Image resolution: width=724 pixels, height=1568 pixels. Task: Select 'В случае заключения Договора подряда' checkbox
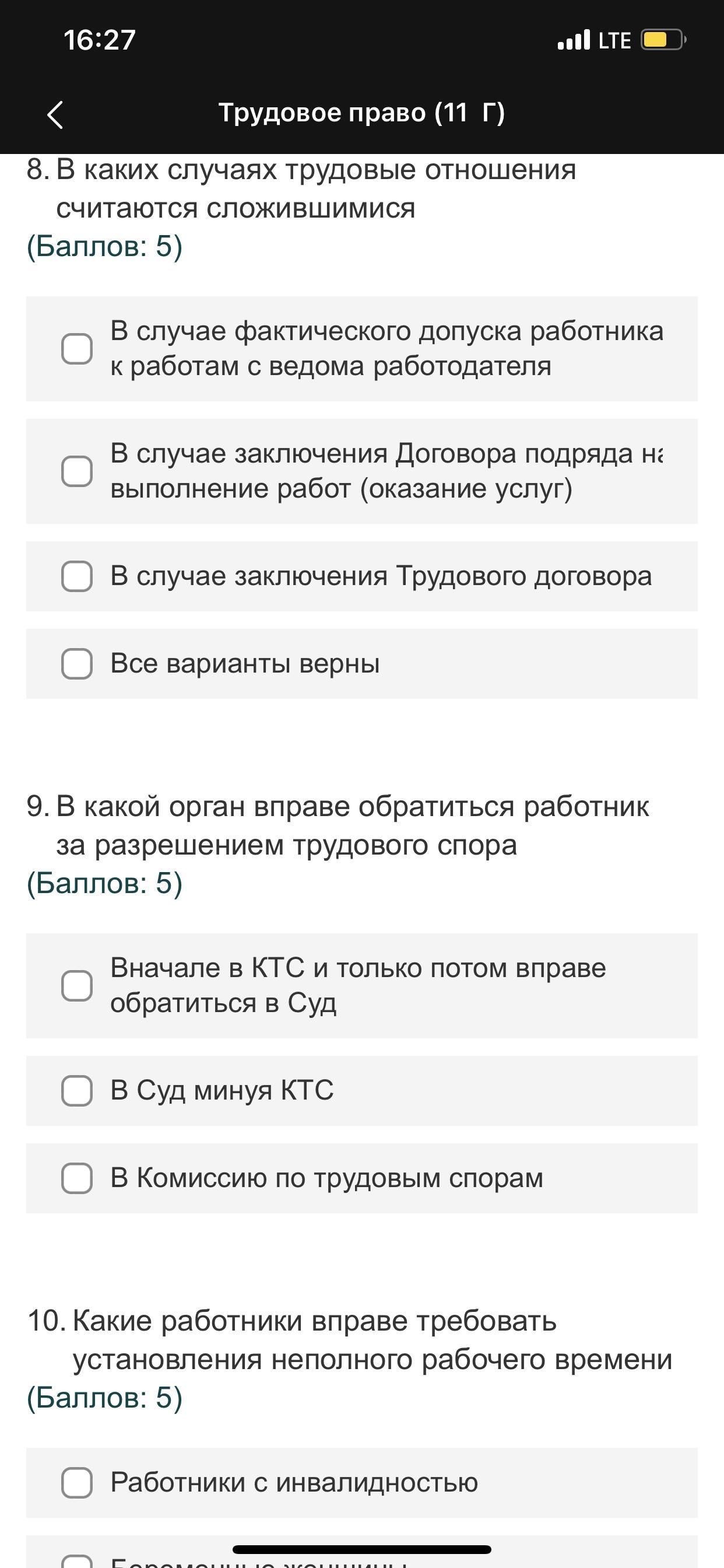coord(78,472)
